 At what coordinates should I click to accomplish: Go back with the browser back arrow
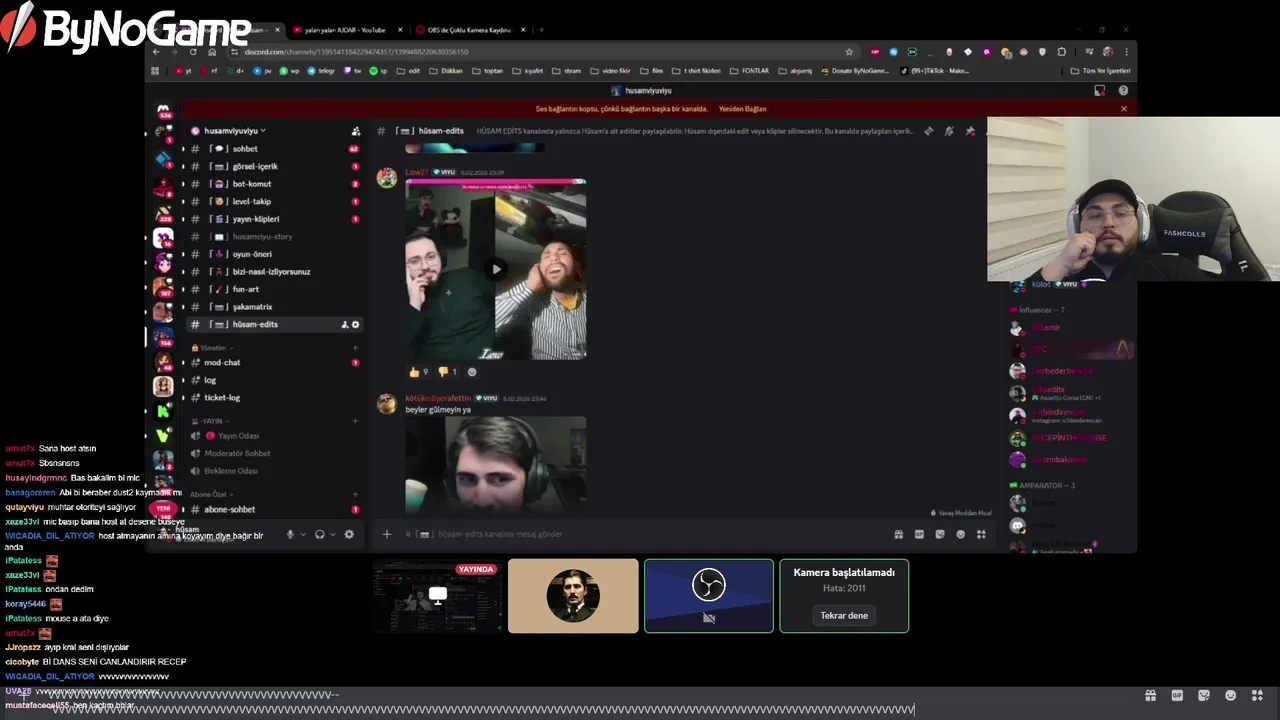coord(156,52)
